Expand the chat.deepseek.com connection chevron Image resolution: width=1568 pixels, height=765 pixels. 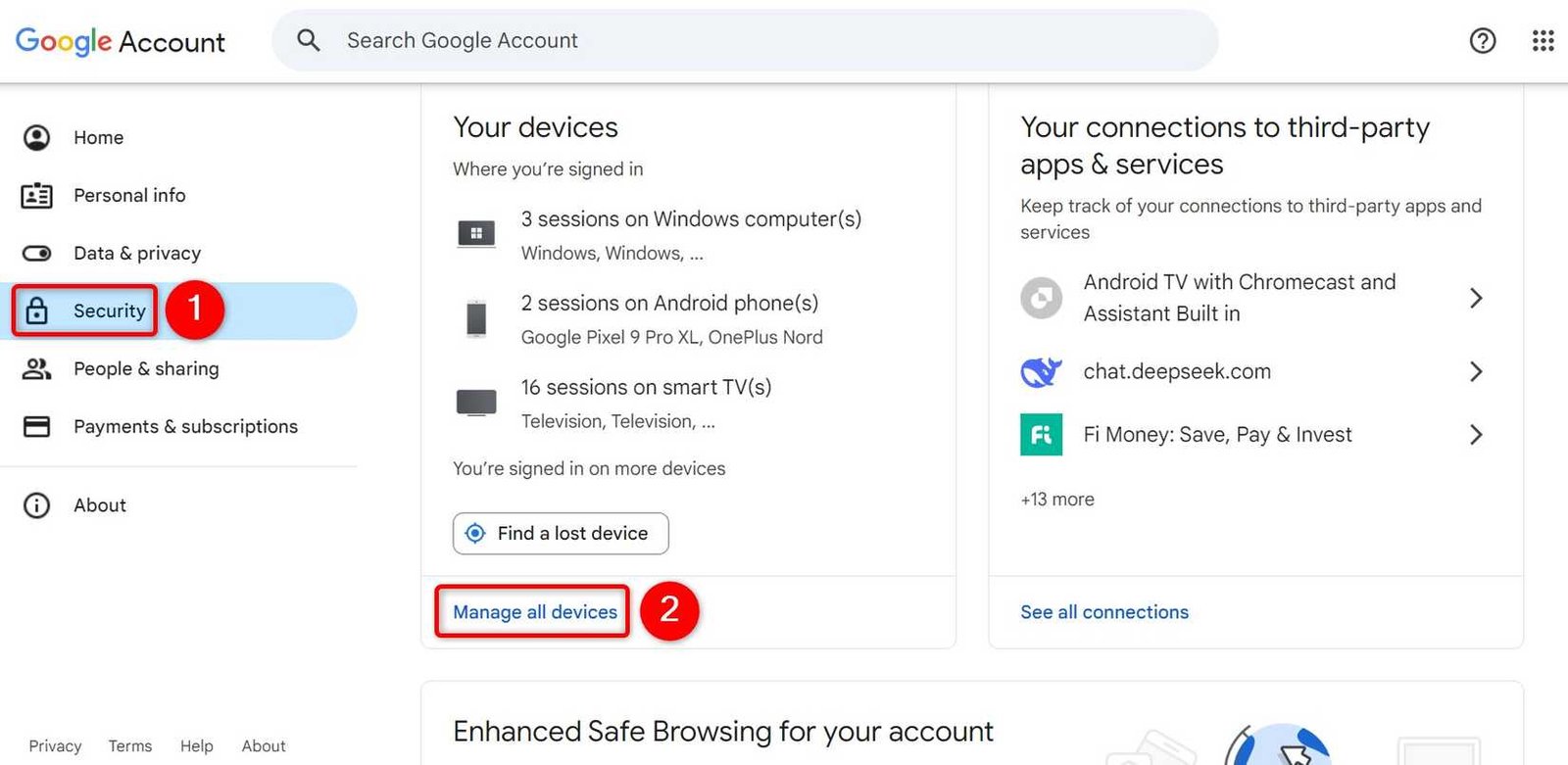click(x=1476, y=371)
